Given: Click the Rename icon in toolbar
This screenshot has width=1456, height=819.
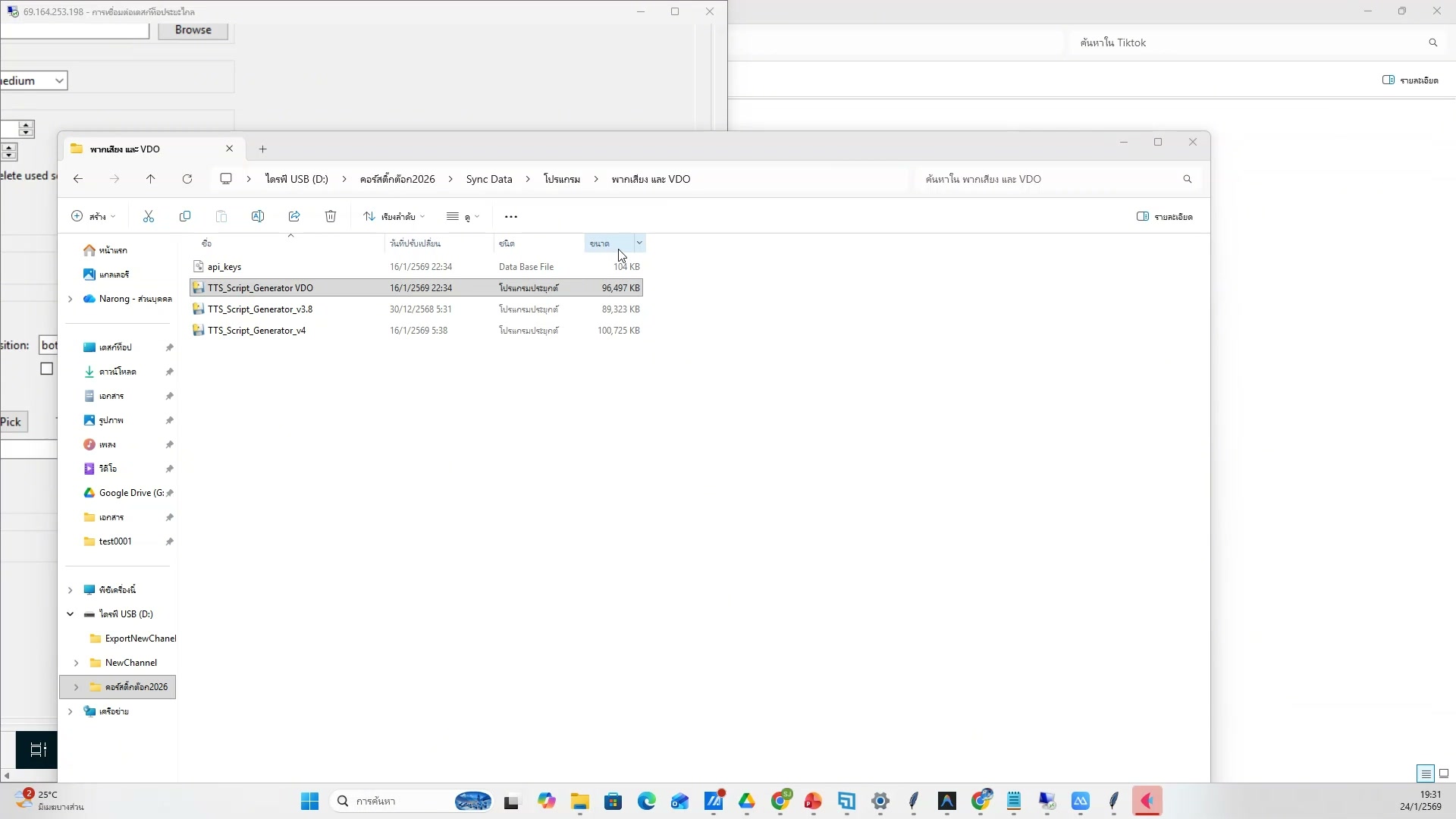Looking at the screenshot, I should tap(258, 217).
